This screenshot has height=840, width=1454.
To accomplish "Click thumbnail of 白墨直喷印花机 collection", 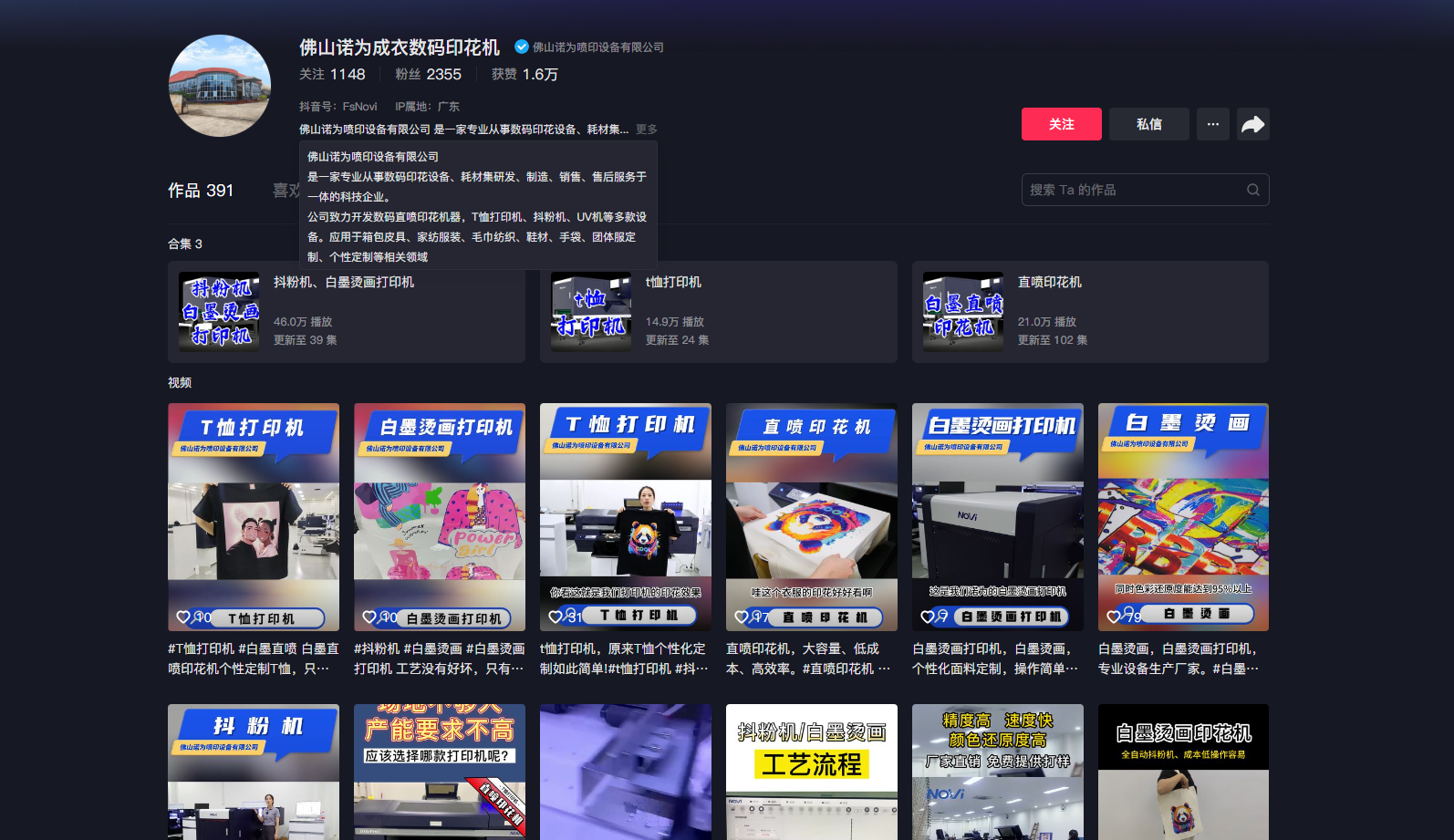I will coord(963,312).
